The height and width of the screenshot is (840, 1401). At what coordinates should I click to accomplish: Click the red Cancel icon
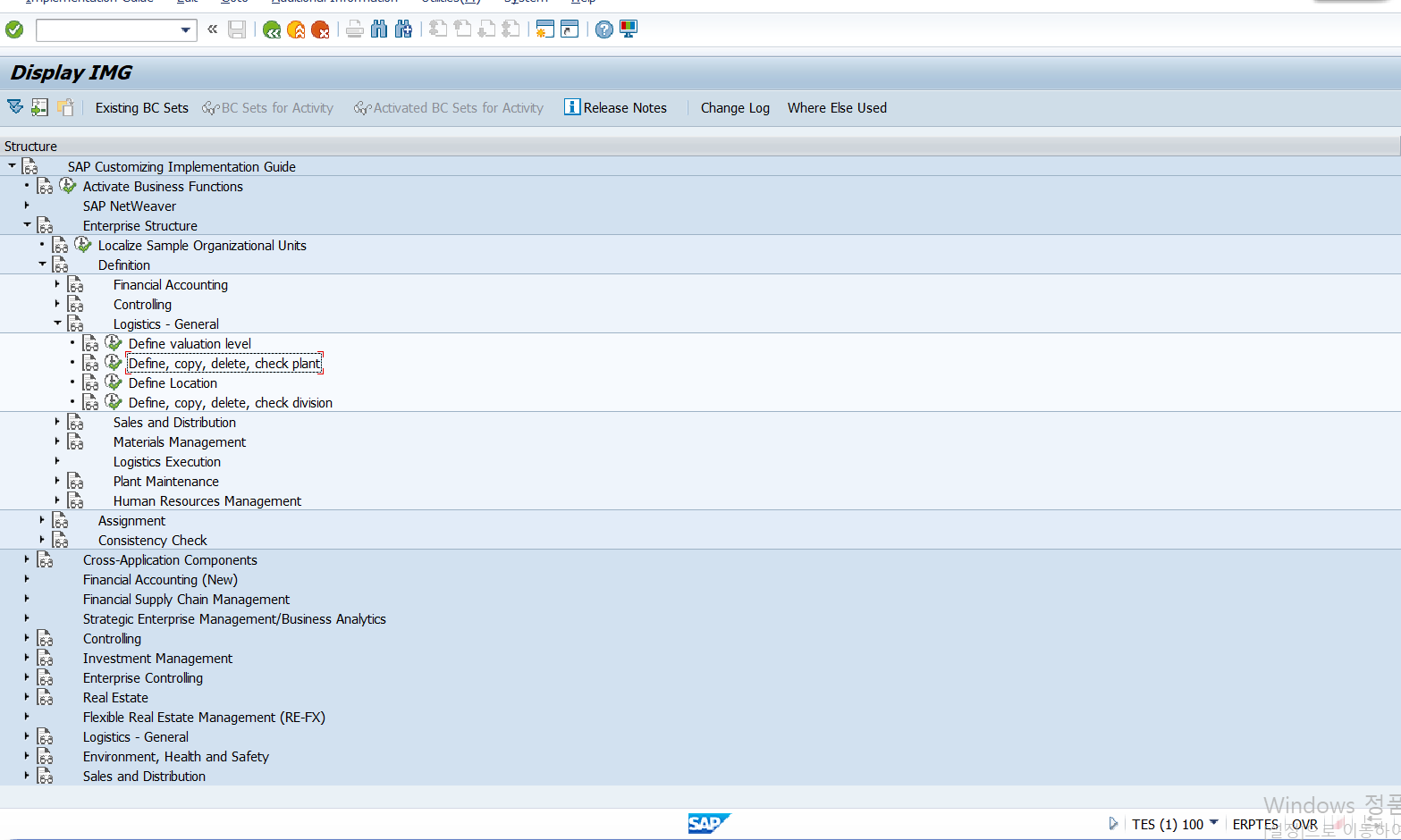(320, 29)
